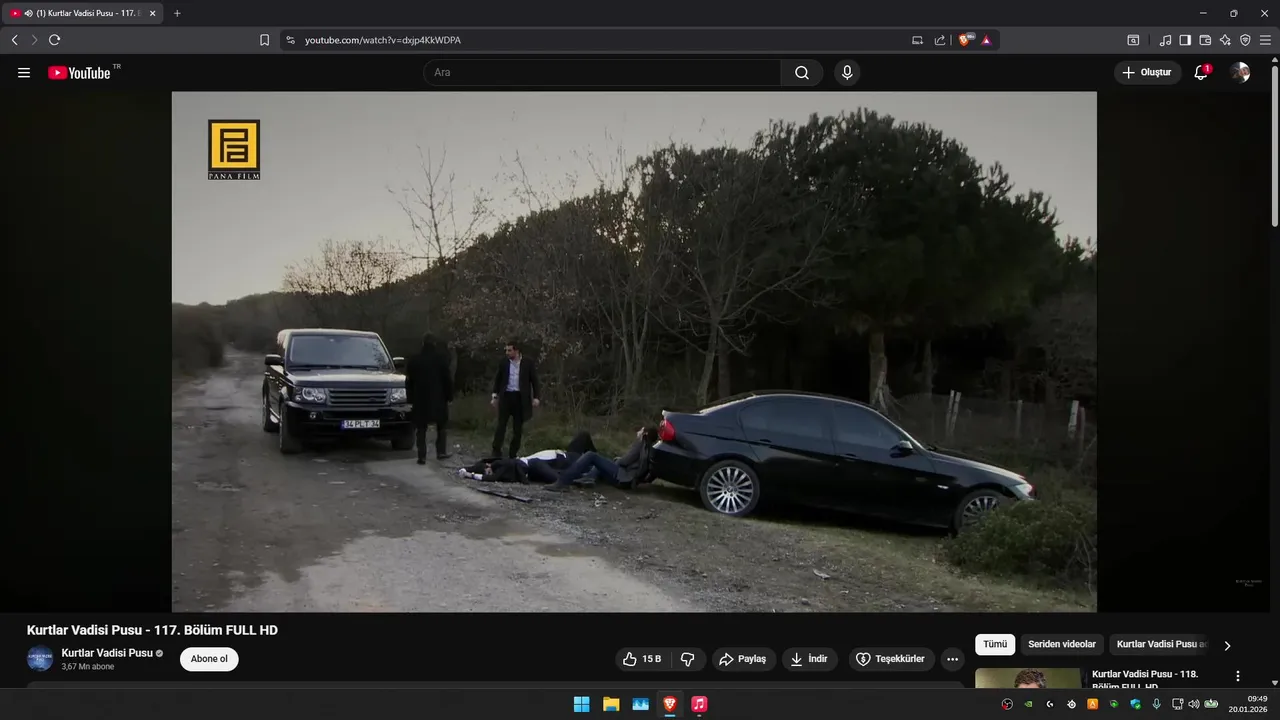Viewport: 1280px width, 720px height.
Task: Open the Kurtlar Vadisi Pusu channel avatar
Action: coord(40,659)
